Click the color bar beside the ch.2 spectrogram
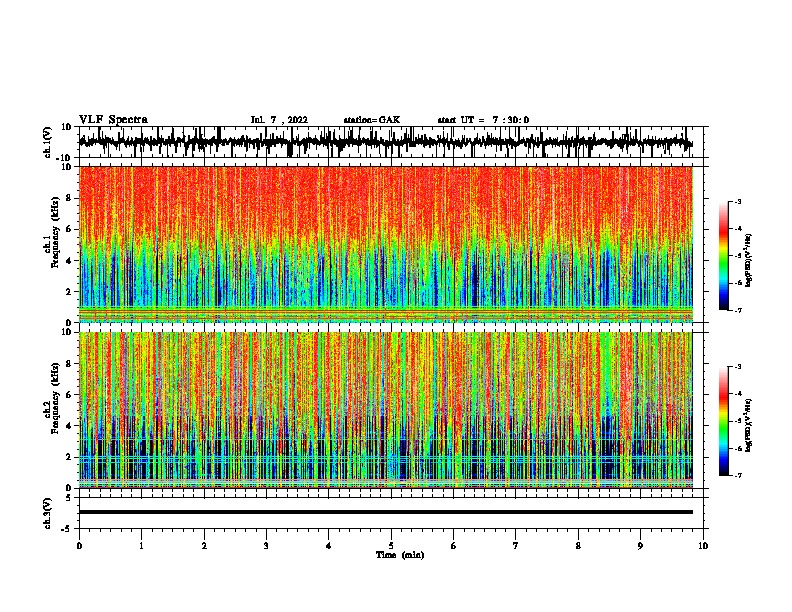This screenshot has width=792, height=612. coord(724,421)
